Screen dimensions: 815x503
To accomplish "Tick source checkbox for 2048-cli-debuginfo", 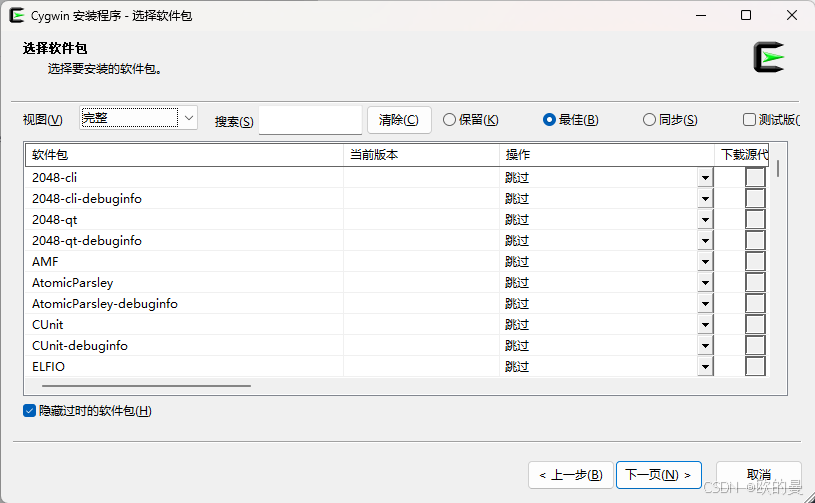I will coord(755,198).
